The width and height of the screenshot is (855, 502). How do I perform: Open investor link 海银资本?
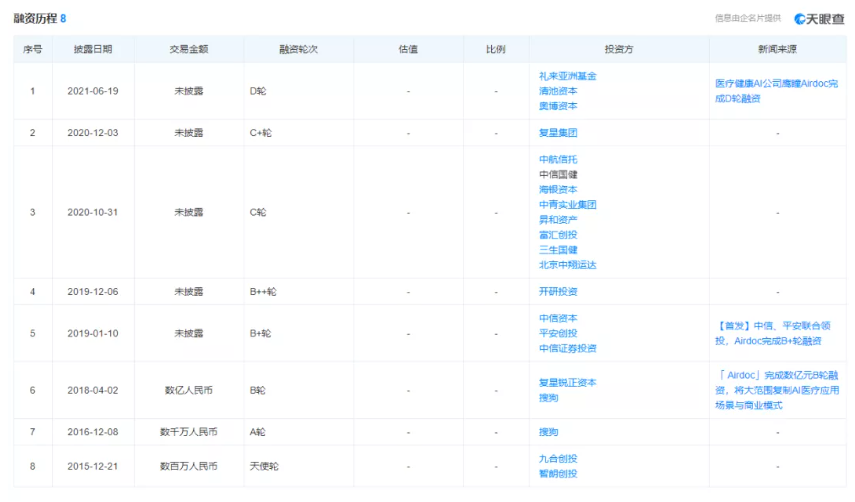point(558,190)
